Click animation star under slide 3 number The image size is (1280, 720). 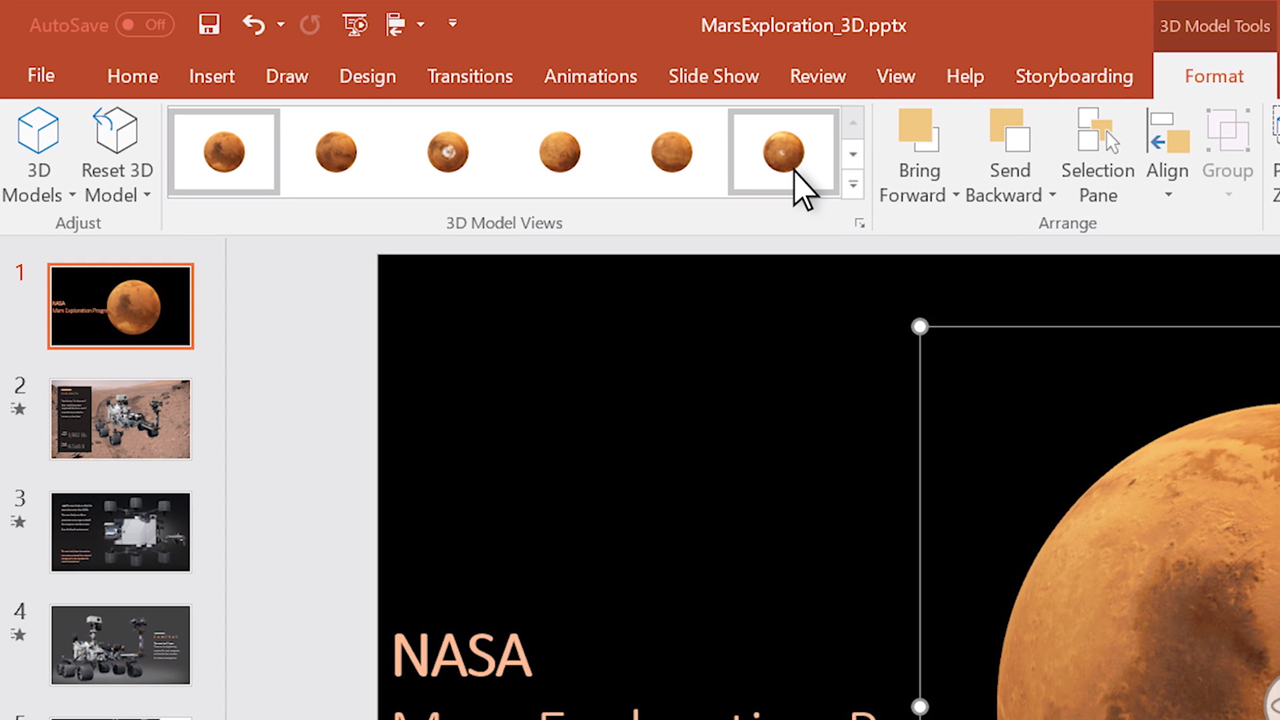pos(18,522)
